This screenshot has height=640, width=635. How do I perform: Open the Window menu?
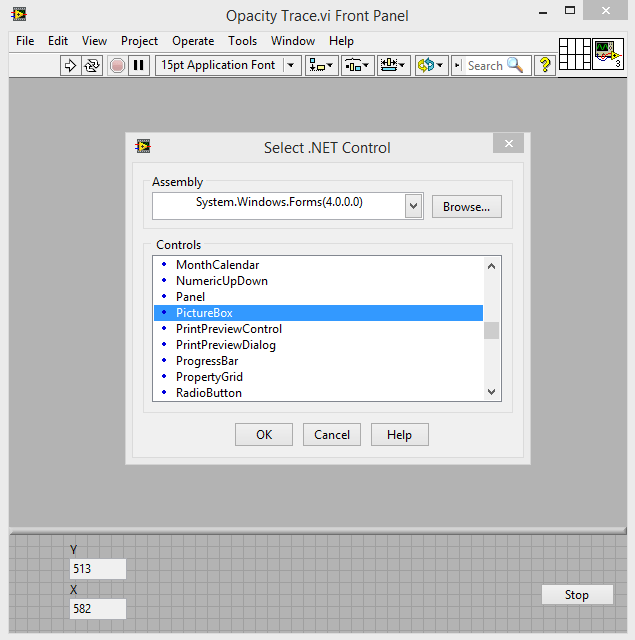[293, 41]
